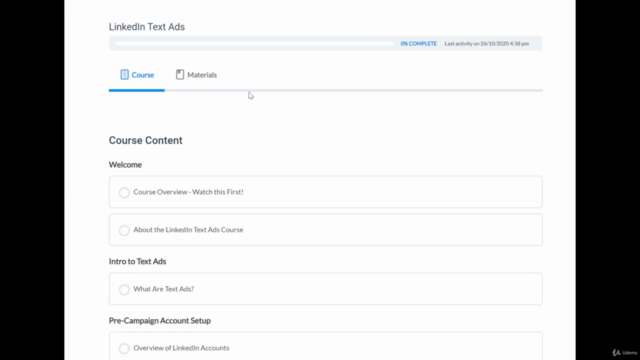This screenshot has height=360, width=640.
Task: Click the Intro to Text Ads heading
Action: coord(137,261)
